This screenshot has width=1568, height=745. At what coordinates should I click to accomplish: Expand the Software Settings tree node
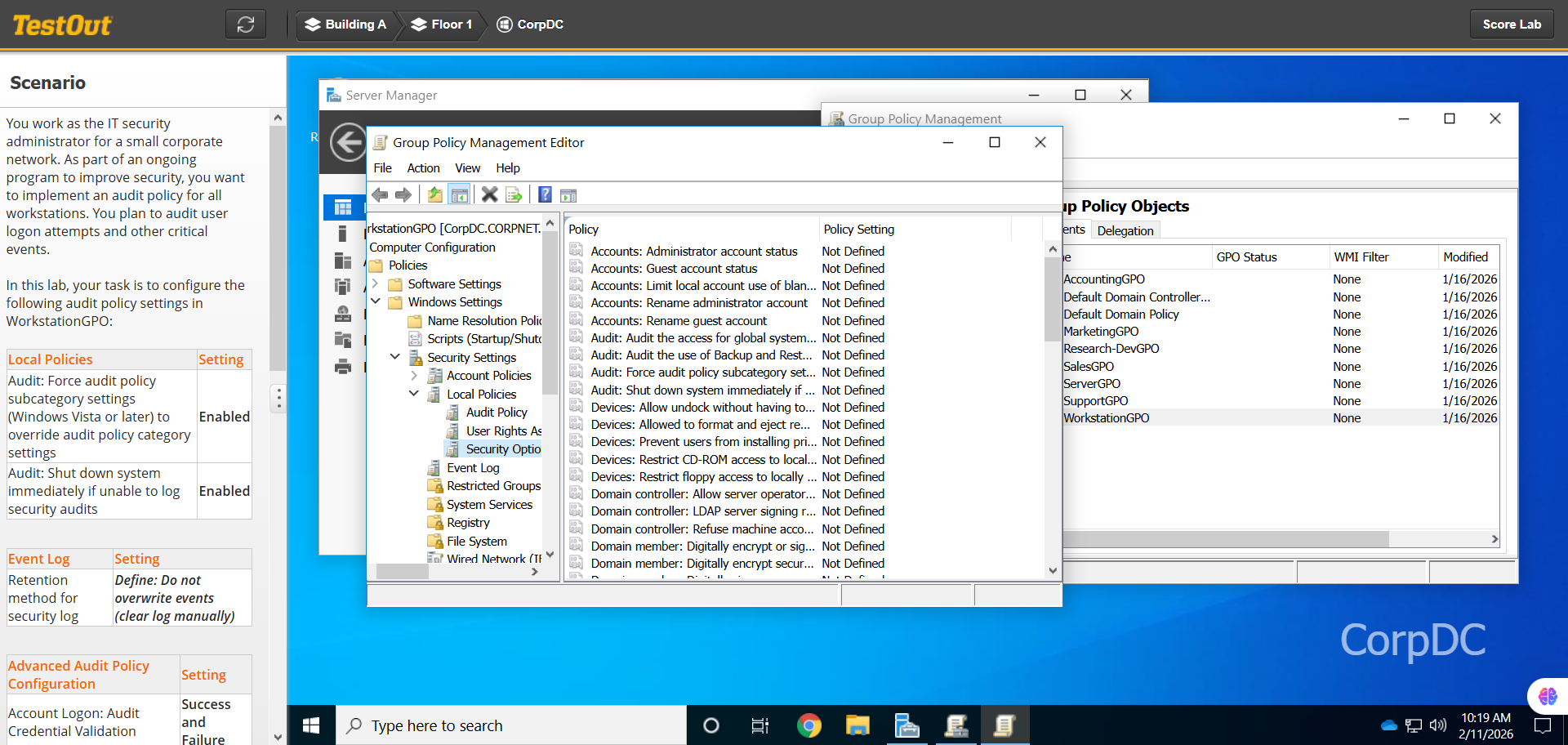375,284
